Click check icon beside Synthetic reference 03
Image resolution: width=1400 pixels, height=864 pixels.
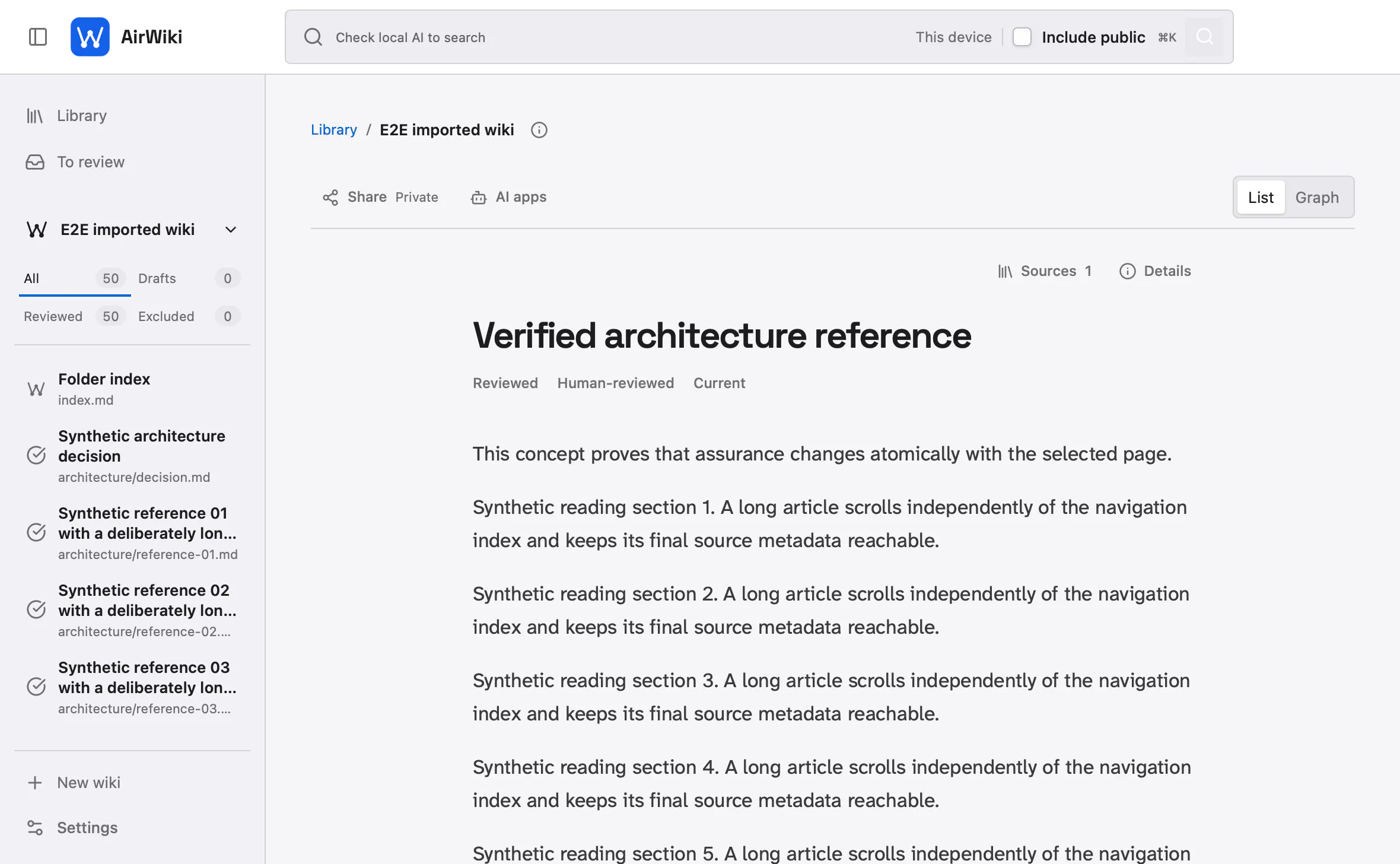pyautogui.click(x=36, y=687)
